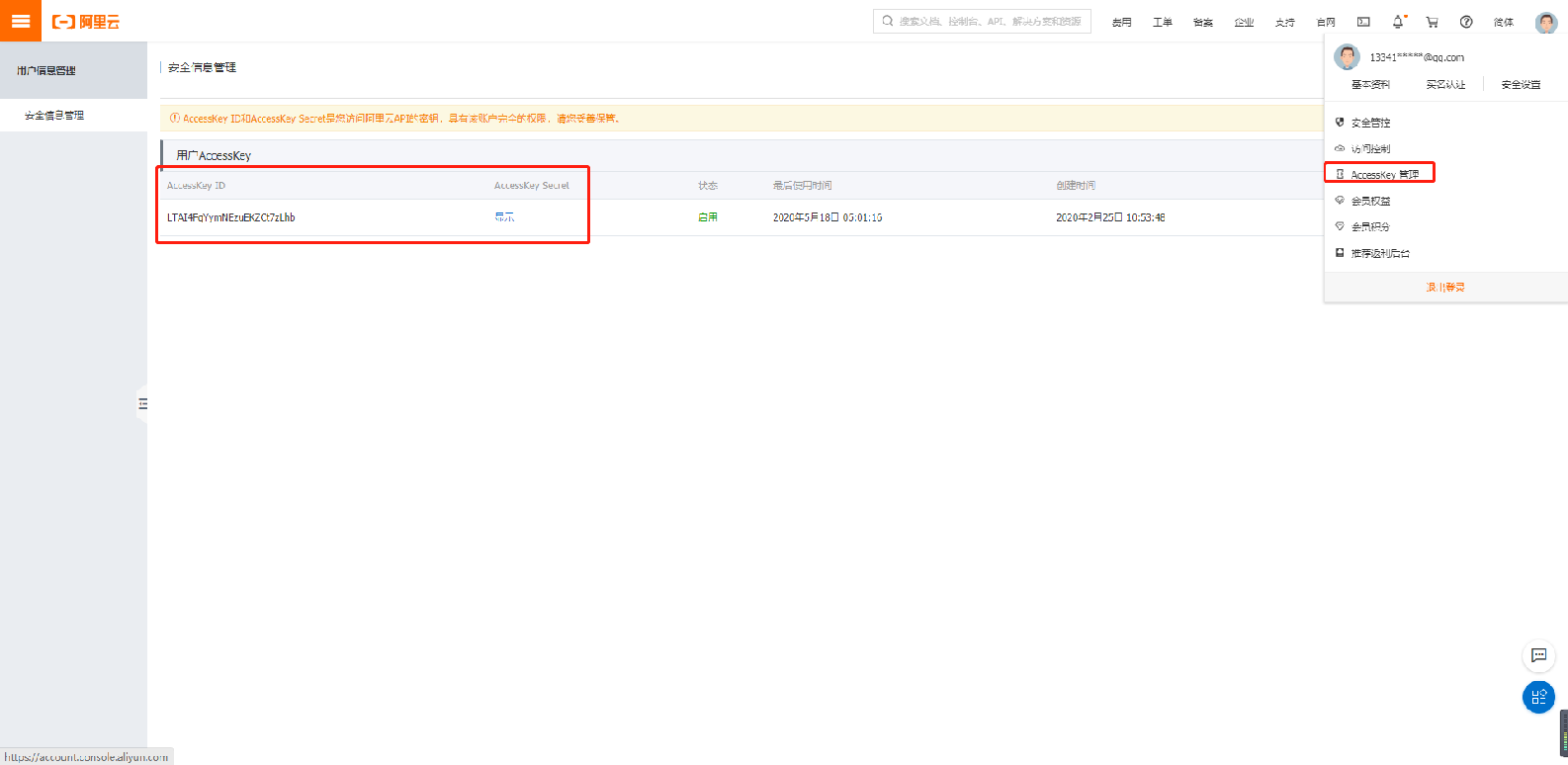Click the icon beside 推荐返利后台

coord(1340,253)
